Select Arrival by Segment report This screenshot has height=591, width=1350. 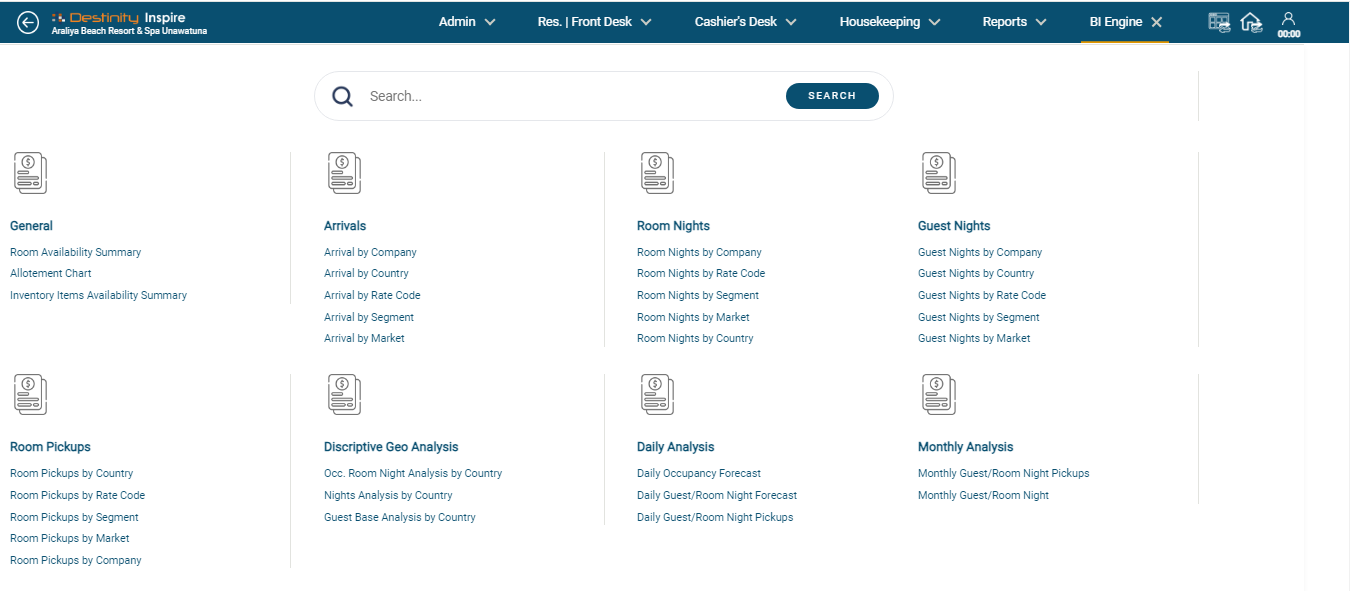369,317
